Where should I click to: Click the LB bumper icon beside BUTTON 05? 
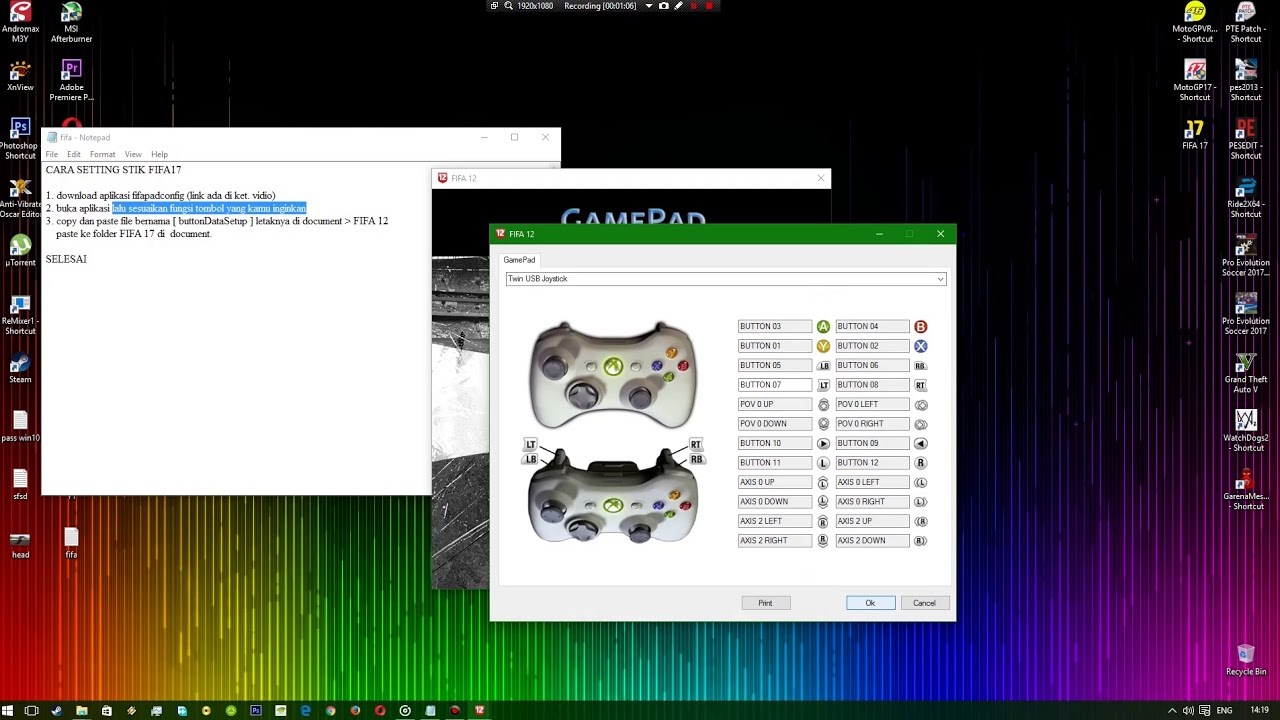(x=823, y=366)
